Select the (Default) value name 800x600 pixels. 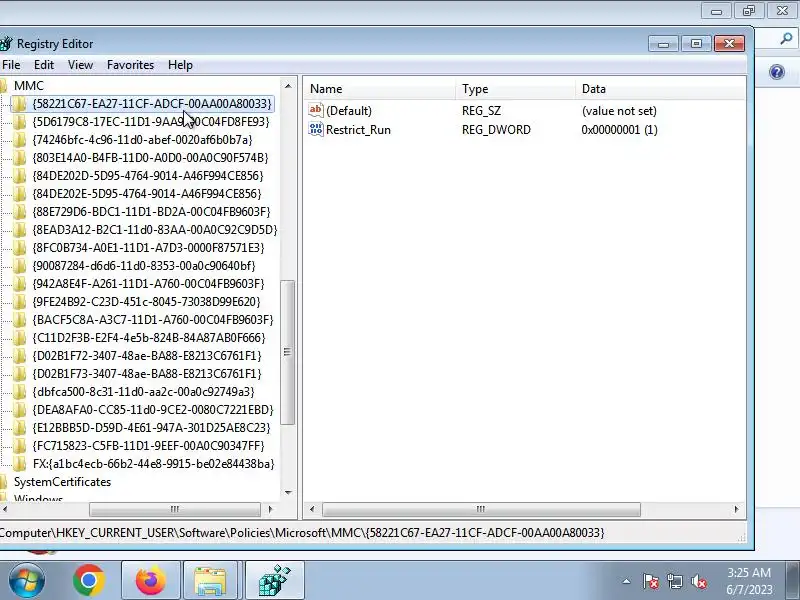pos(349,111)
